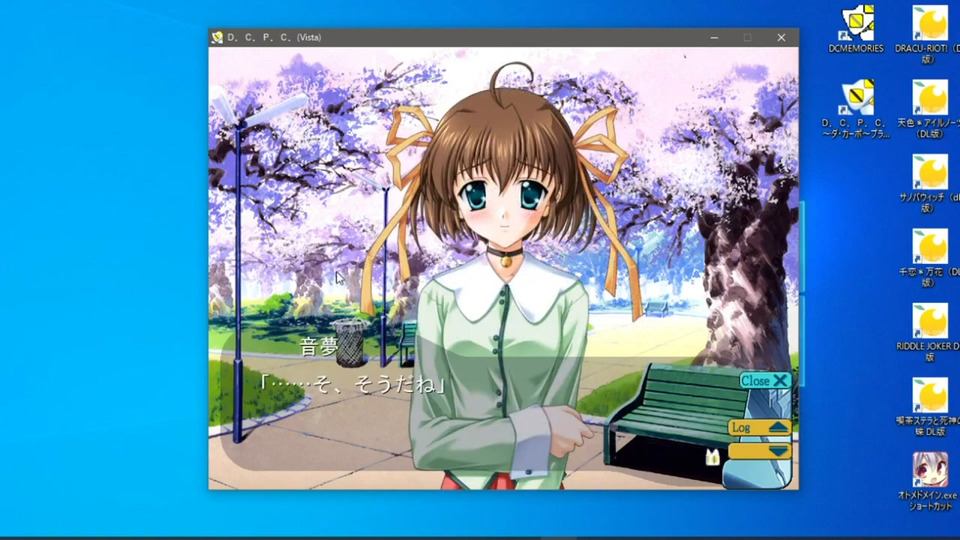Screen dimensions: 960x540
Task: Open the 天色＊アイルノーツ desktop shortcut
Action: pyautogui.click(x=929, y=109)
